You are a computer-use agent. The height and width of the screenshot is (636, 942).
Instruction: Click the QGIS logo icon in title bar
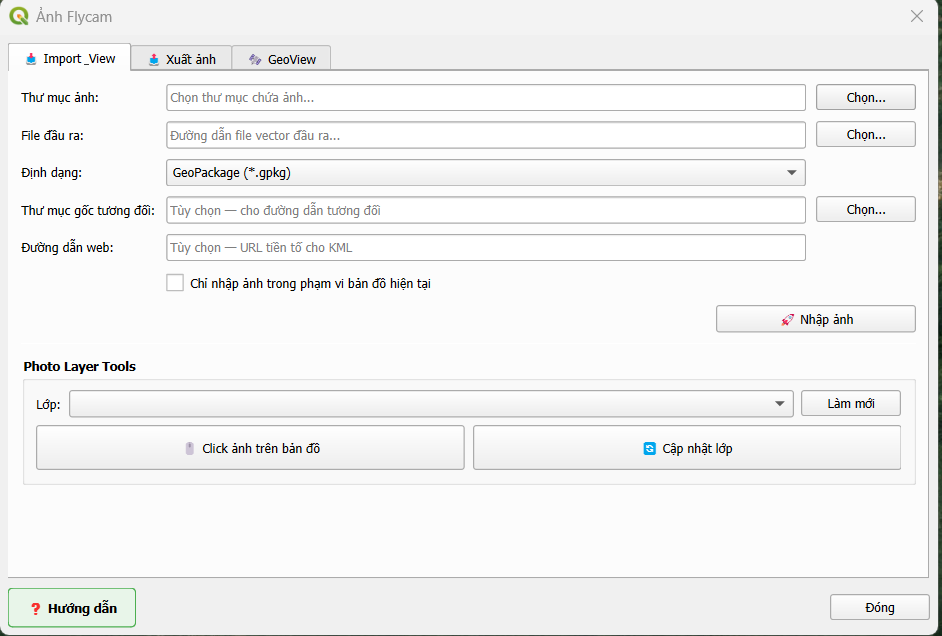click(19, 16)
